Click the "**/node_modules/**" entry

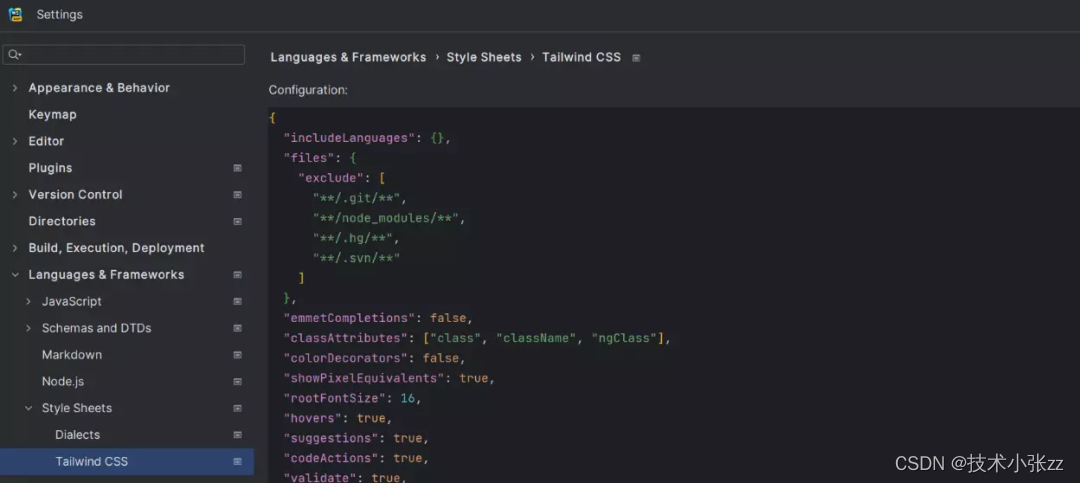[386, 218]
